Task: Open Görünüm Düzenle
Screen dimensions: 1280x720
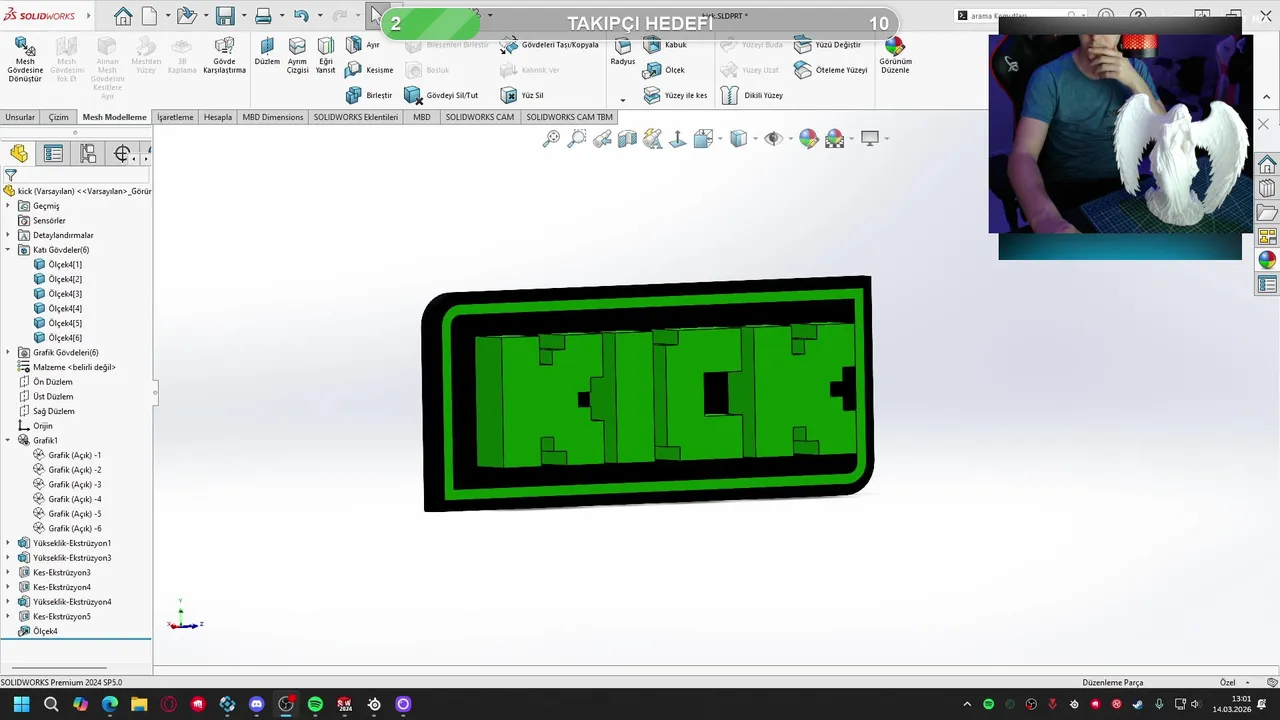Action: (x=895, y=56)
